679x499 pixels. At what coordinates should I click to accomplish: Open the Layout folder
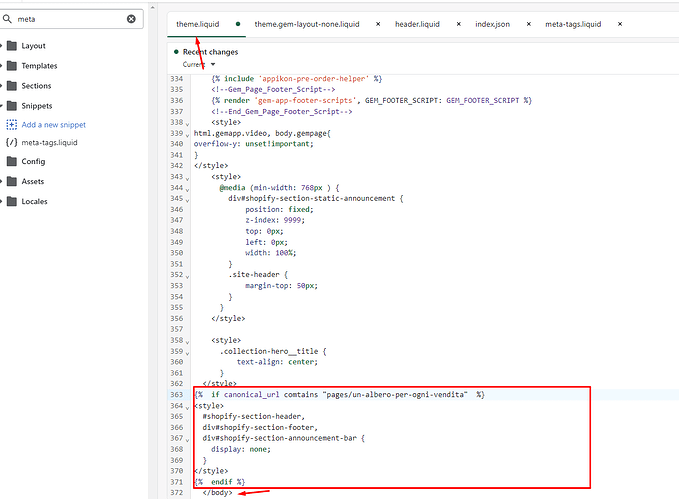pos(33,45)
